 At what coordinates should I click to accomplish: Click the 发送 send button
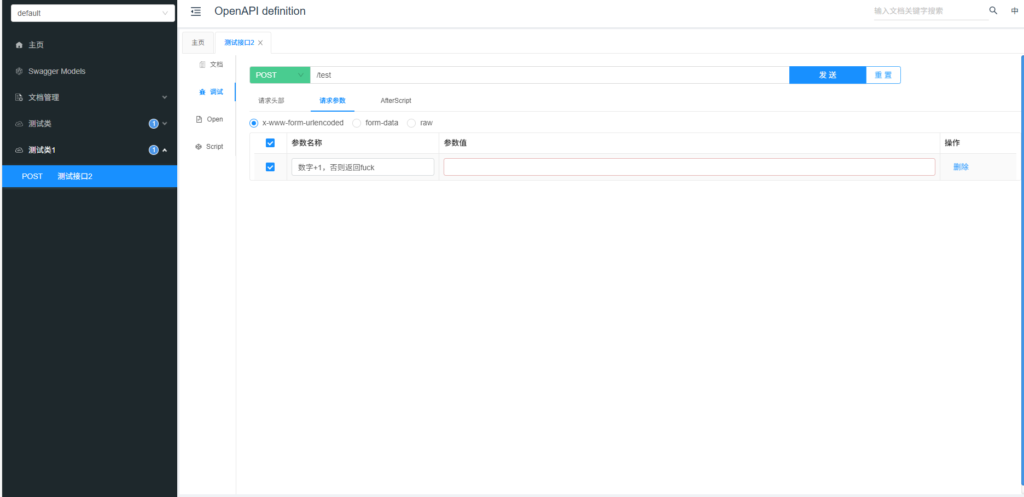[827, 75]
